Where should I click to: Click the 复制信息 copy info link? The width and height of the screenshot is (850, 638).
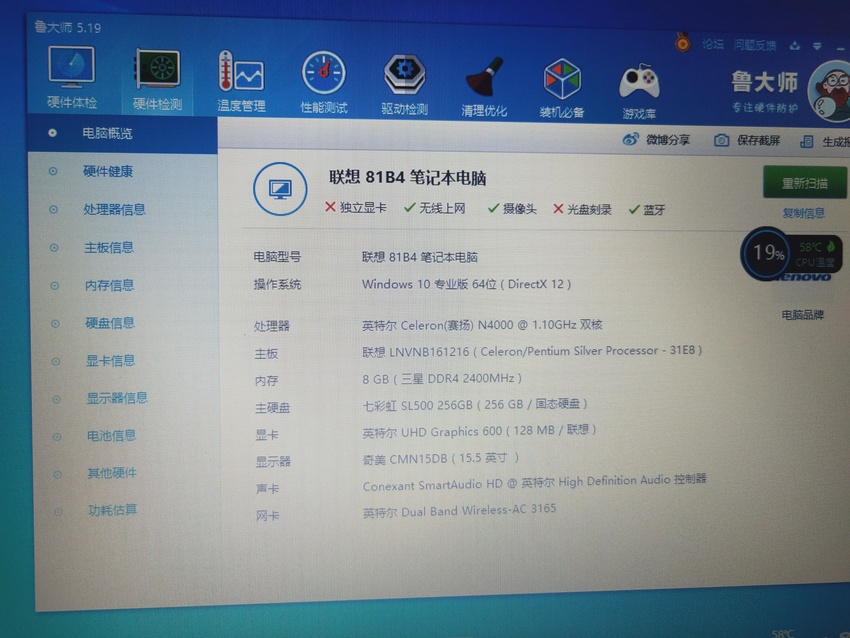coord(803,213)
